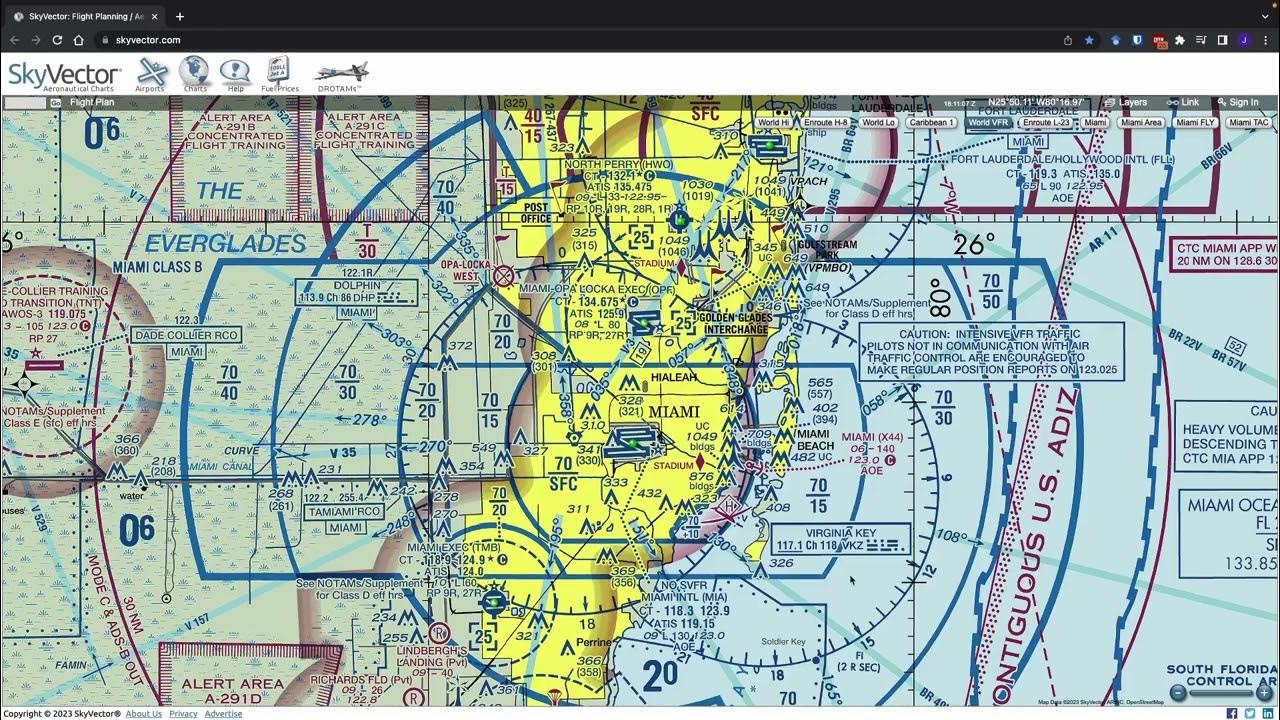Click the browser back arrow
Screen dimensions: 1280x720
[x=13, y=40]
